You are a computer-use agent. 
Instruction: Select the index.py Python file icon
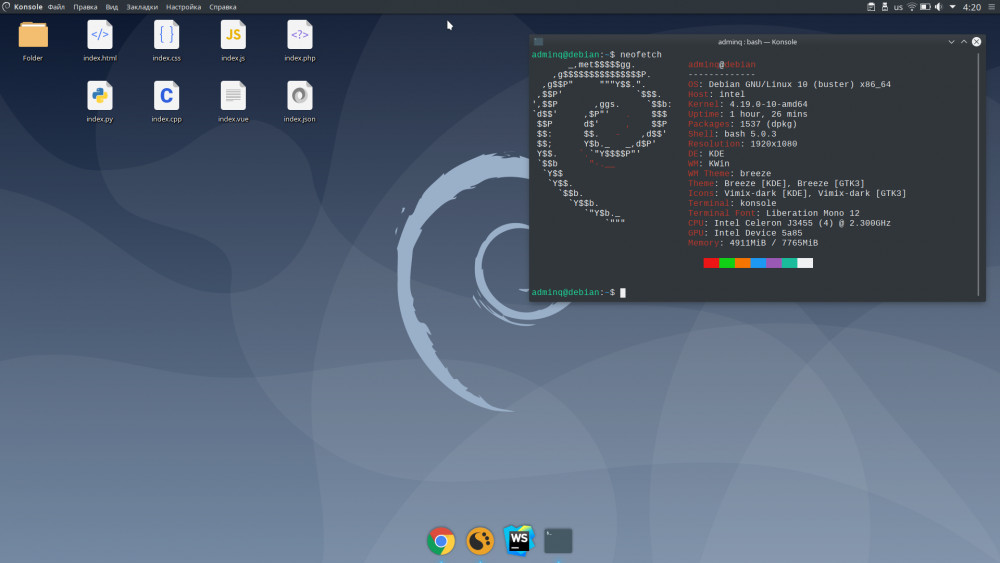(x=99, y=96)
